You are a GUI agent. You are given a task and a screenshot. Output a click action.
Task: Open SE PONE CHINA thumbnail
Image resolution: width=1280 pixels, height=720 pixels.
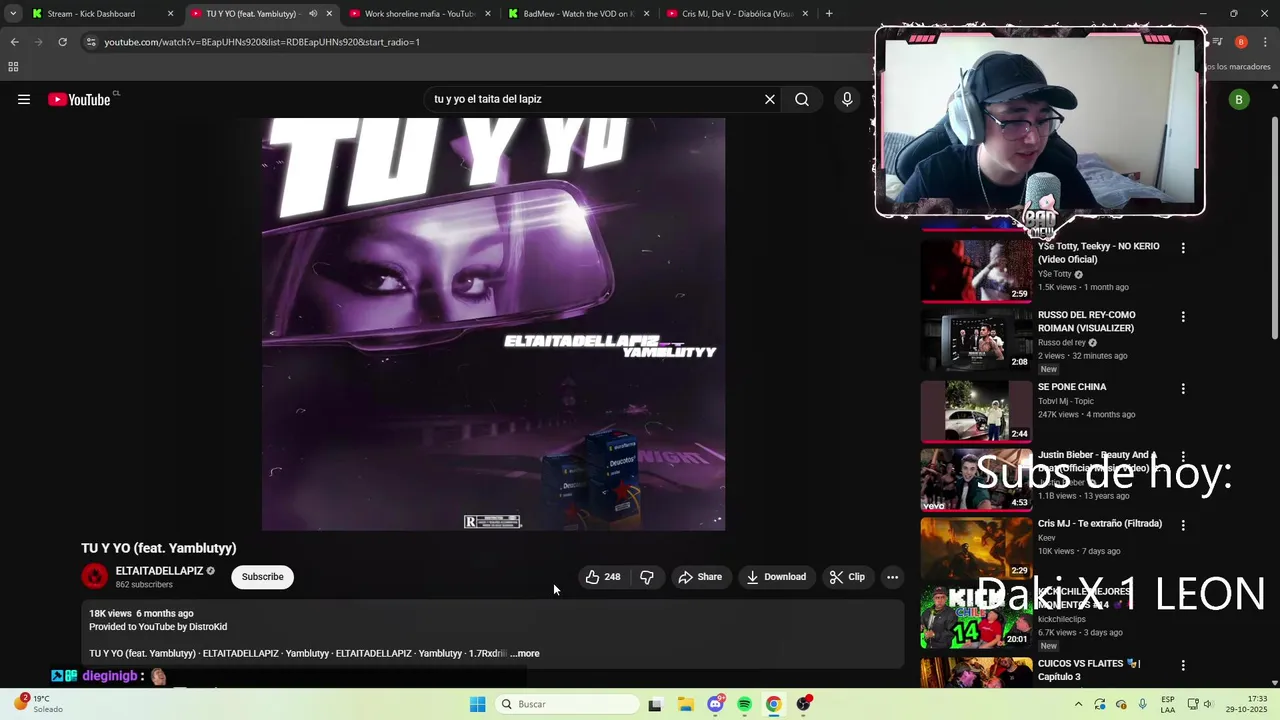[x=976, y=411]
